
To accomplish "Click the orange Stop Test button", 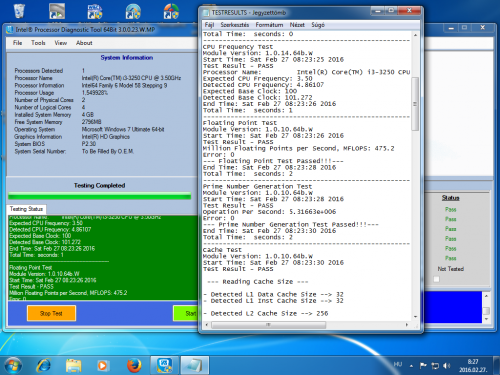I will [51, 313].
